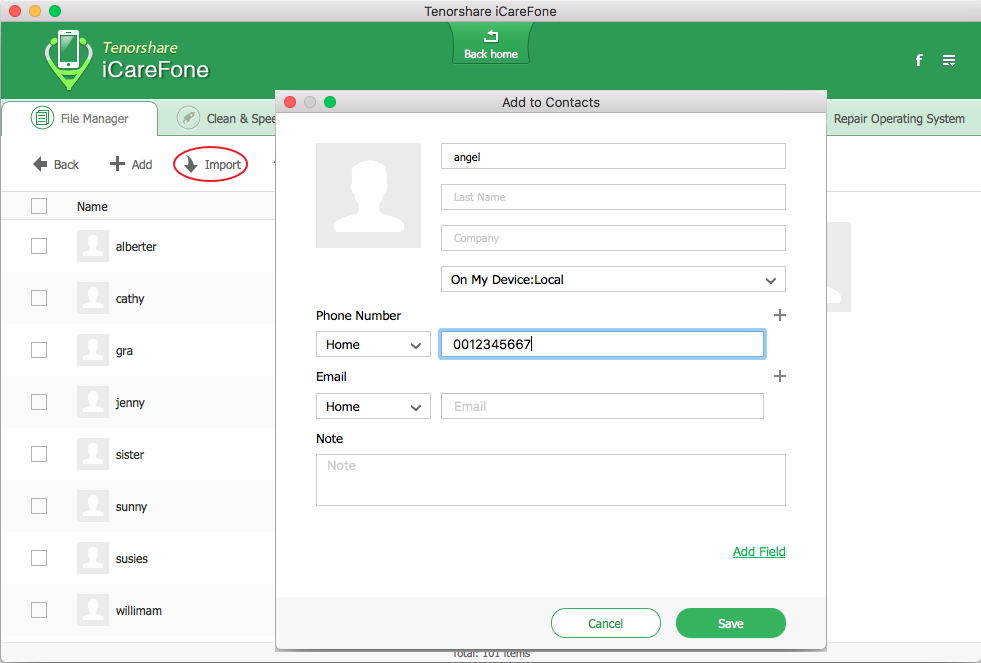
Task: Check the box for susies
Action: click(x=39, y=557)
